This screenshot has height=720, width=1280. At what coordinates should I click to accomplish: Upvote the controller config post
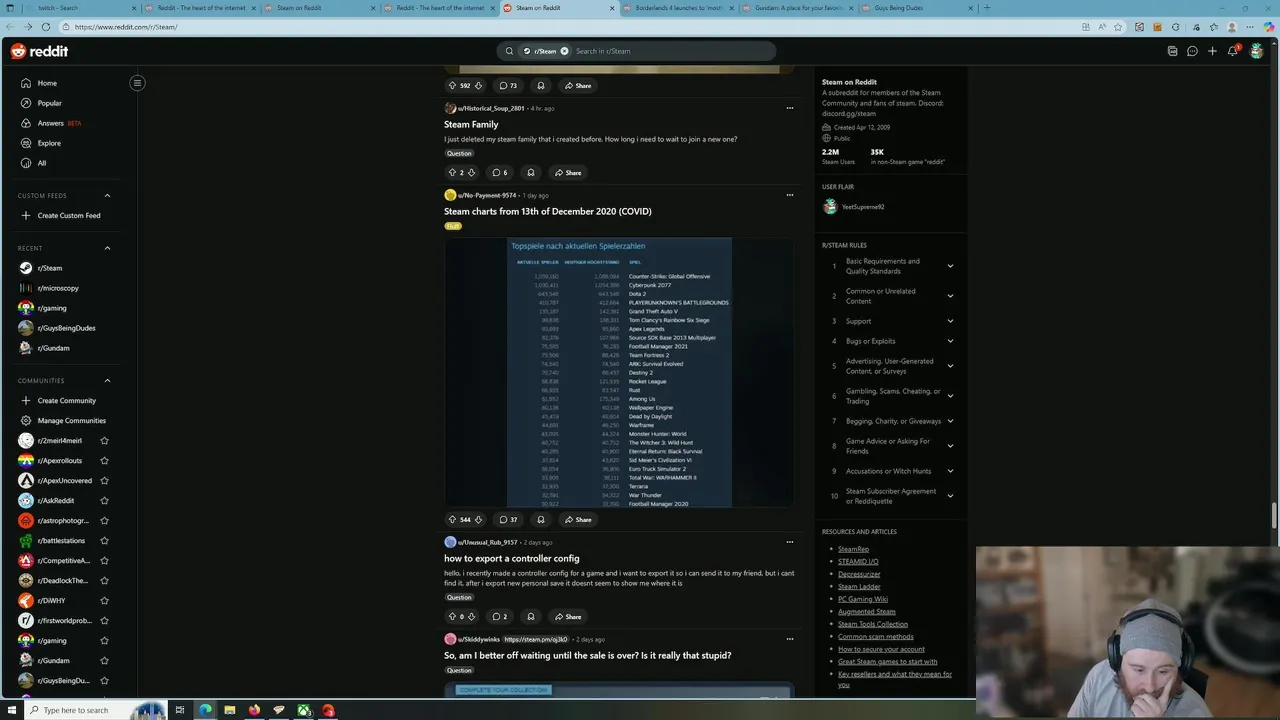click(x=452, y=616)
